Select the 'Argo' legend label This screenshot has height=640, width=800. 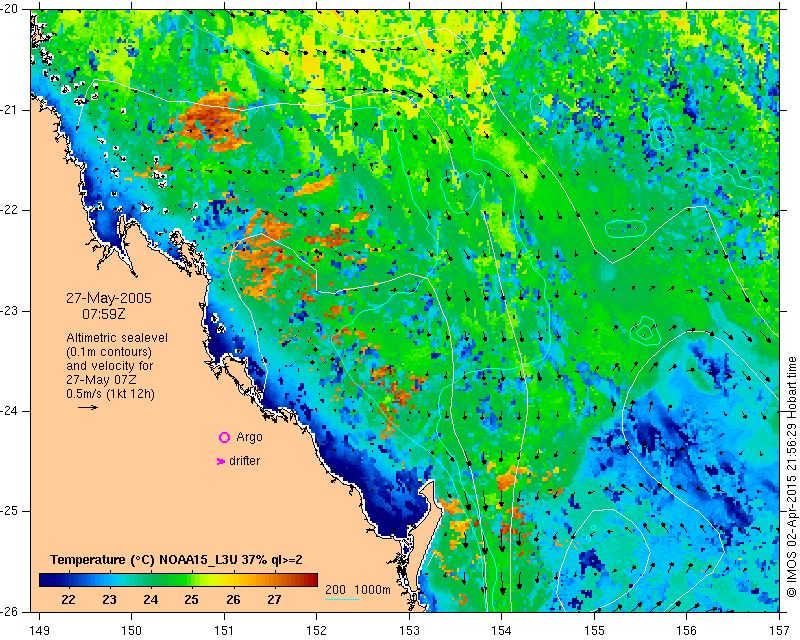click(x=249, y=437)
